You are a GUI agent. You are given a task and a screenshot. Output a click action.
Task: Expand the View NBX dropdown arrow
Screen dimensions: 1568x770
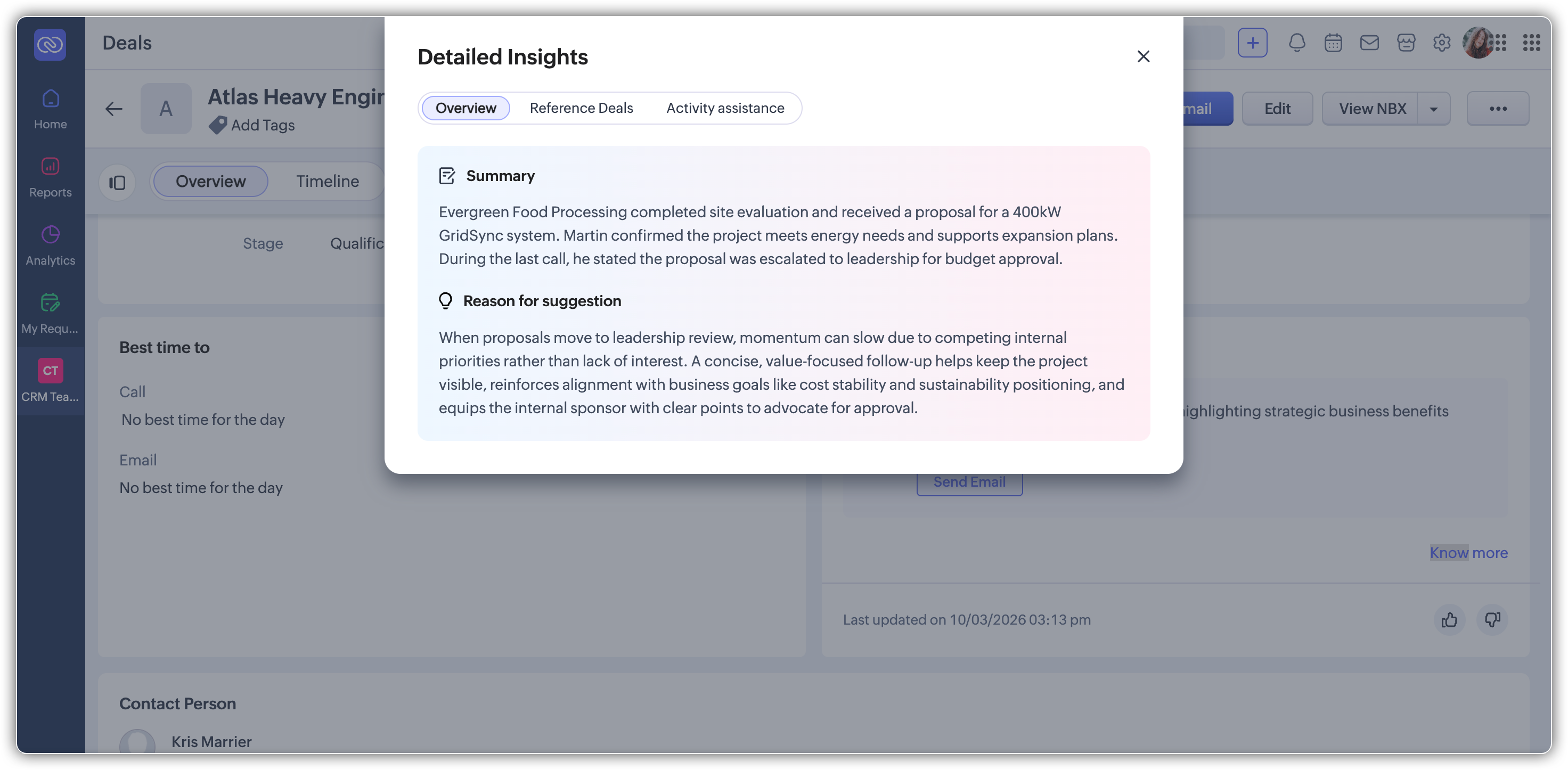pos(1433,109)
